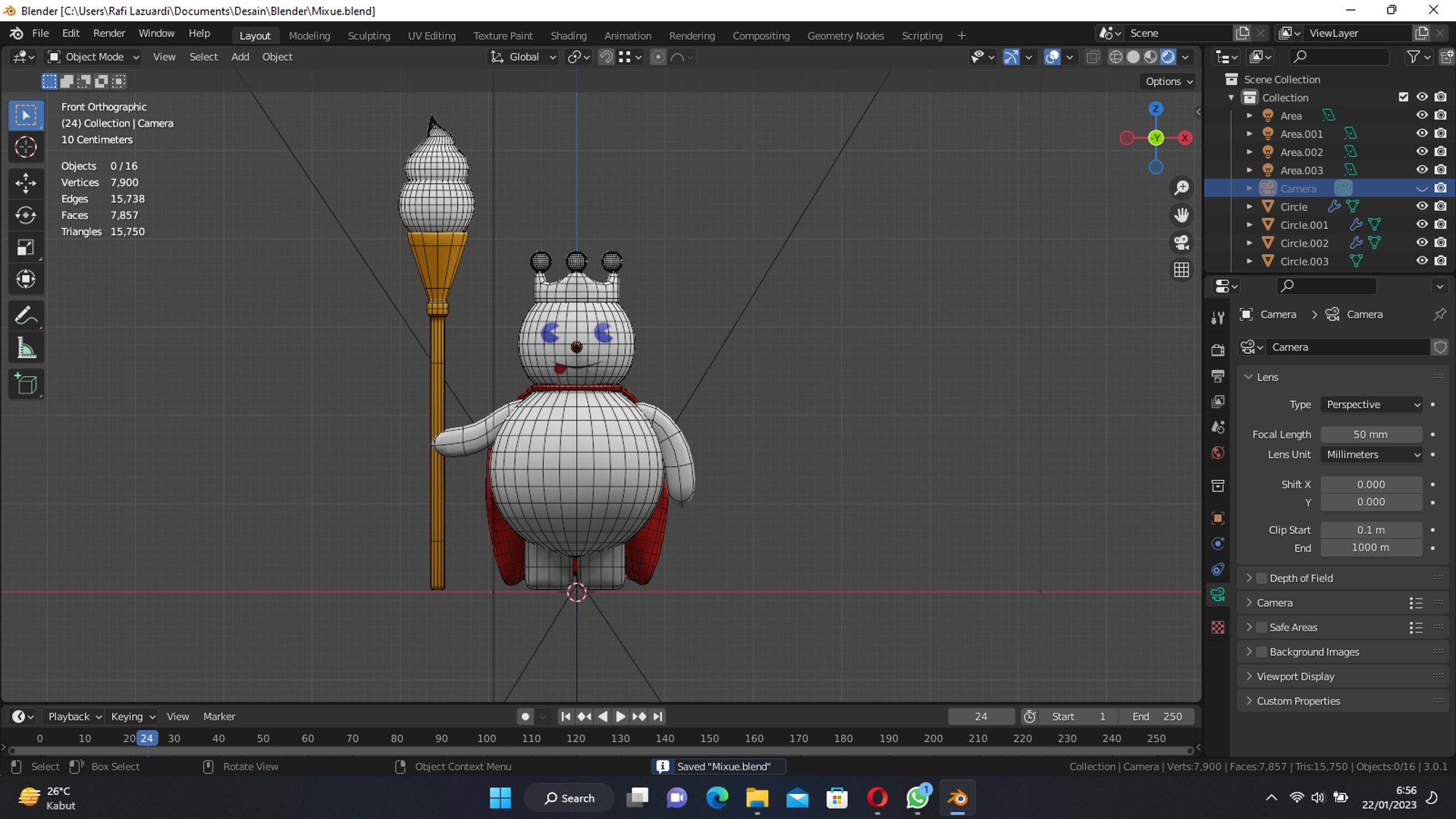Select the Cursor tool in toolbar
The height and width of the screenshot is (819, 1456).
click(26, 147)
